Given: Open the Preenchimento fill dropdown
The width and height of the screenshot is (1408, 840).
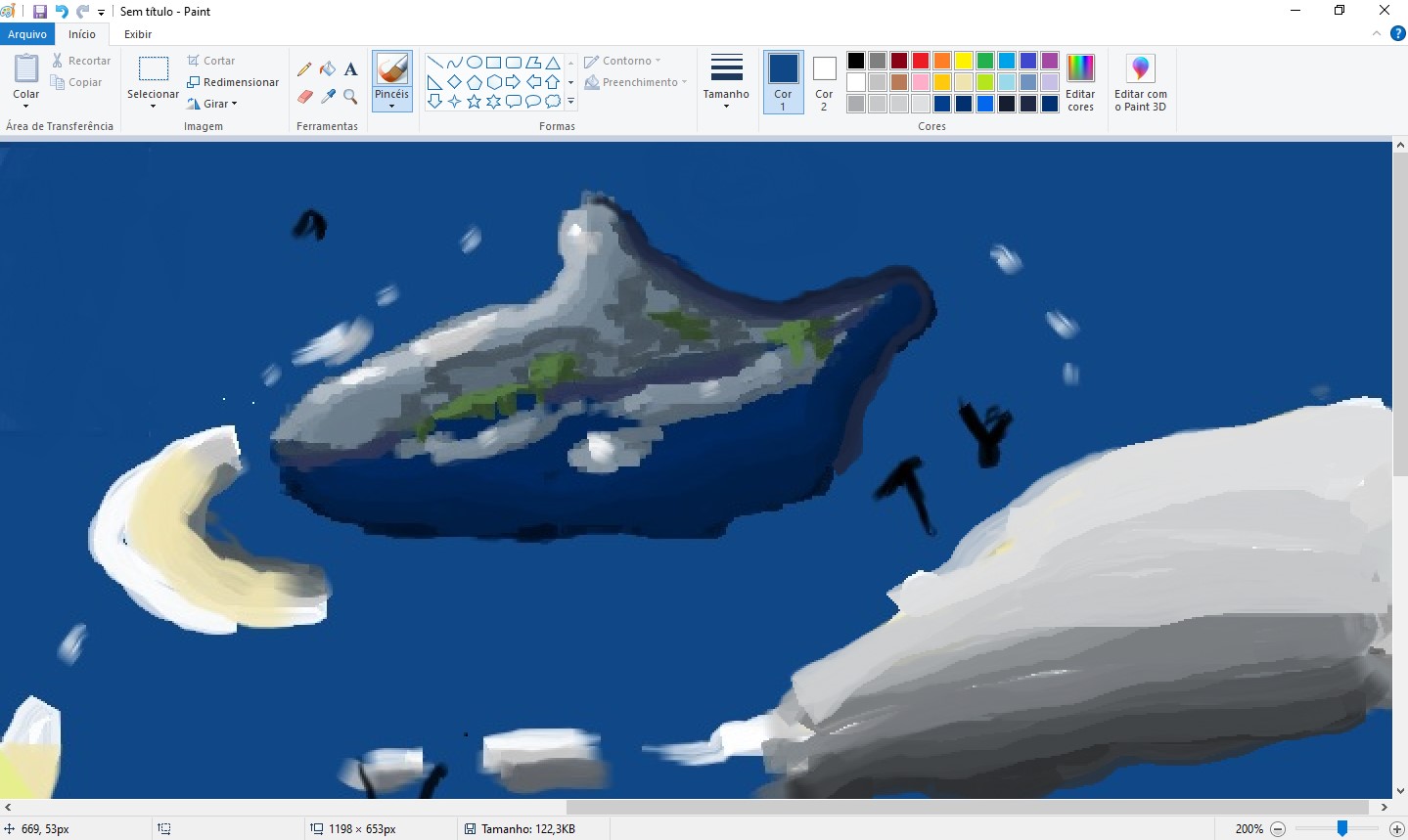Looking at the screenshot, I should tap(636, 82).
